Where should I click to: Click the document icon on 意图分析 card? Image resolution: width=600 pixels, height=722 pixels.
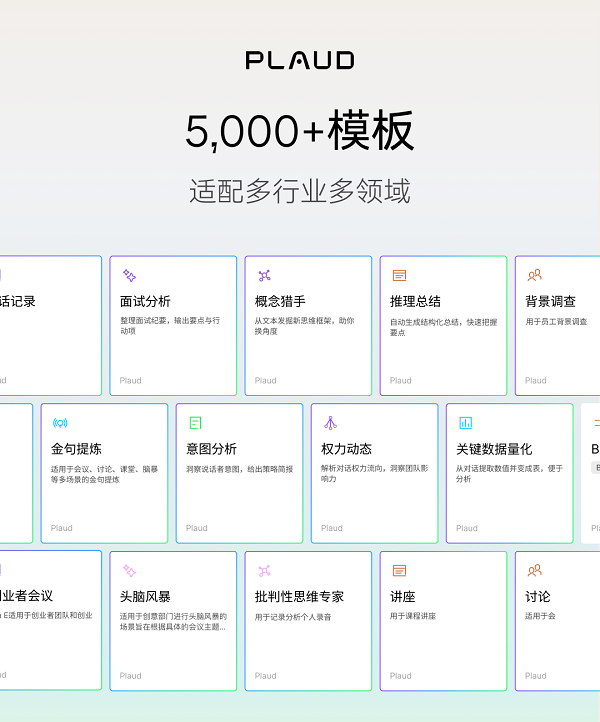(x=195, y=423)
